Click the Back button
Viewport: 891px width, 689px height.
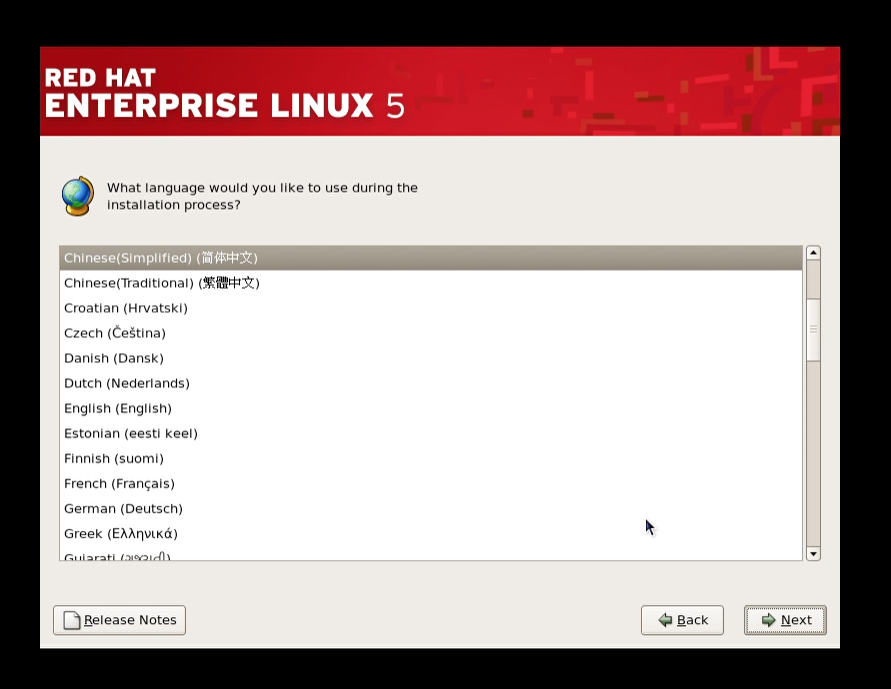[x=682, y=620]
